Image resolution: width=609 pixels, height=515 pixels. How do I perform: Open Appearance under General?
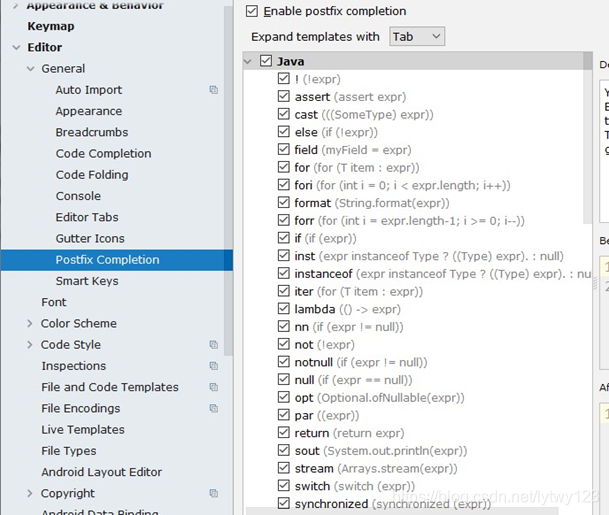click(x=89, y=111)
